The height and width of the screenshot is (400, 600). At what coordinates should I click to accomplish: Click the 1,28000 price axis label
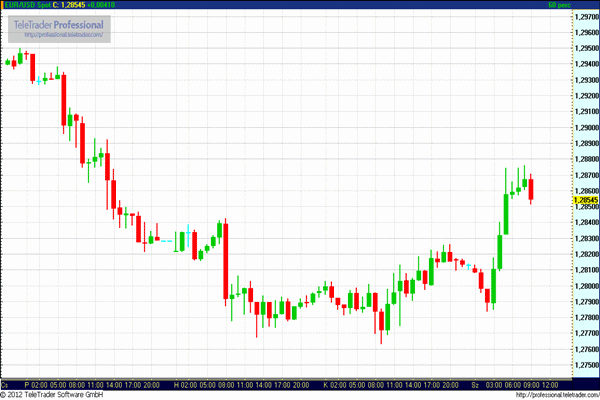(x=586, y=286)
